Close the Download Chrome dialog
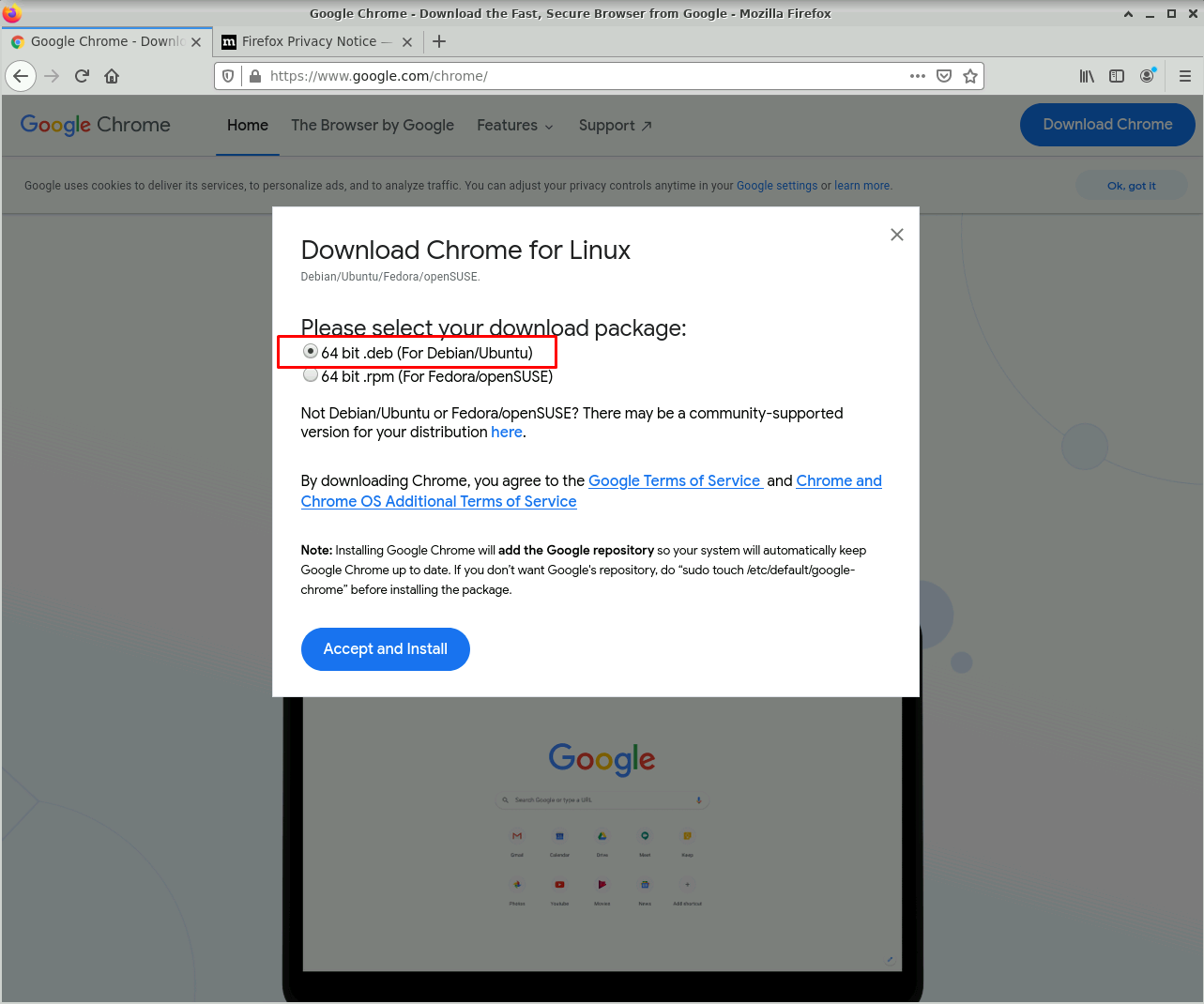This screenshot has width=1204, height=1004. tap(897, 235)
